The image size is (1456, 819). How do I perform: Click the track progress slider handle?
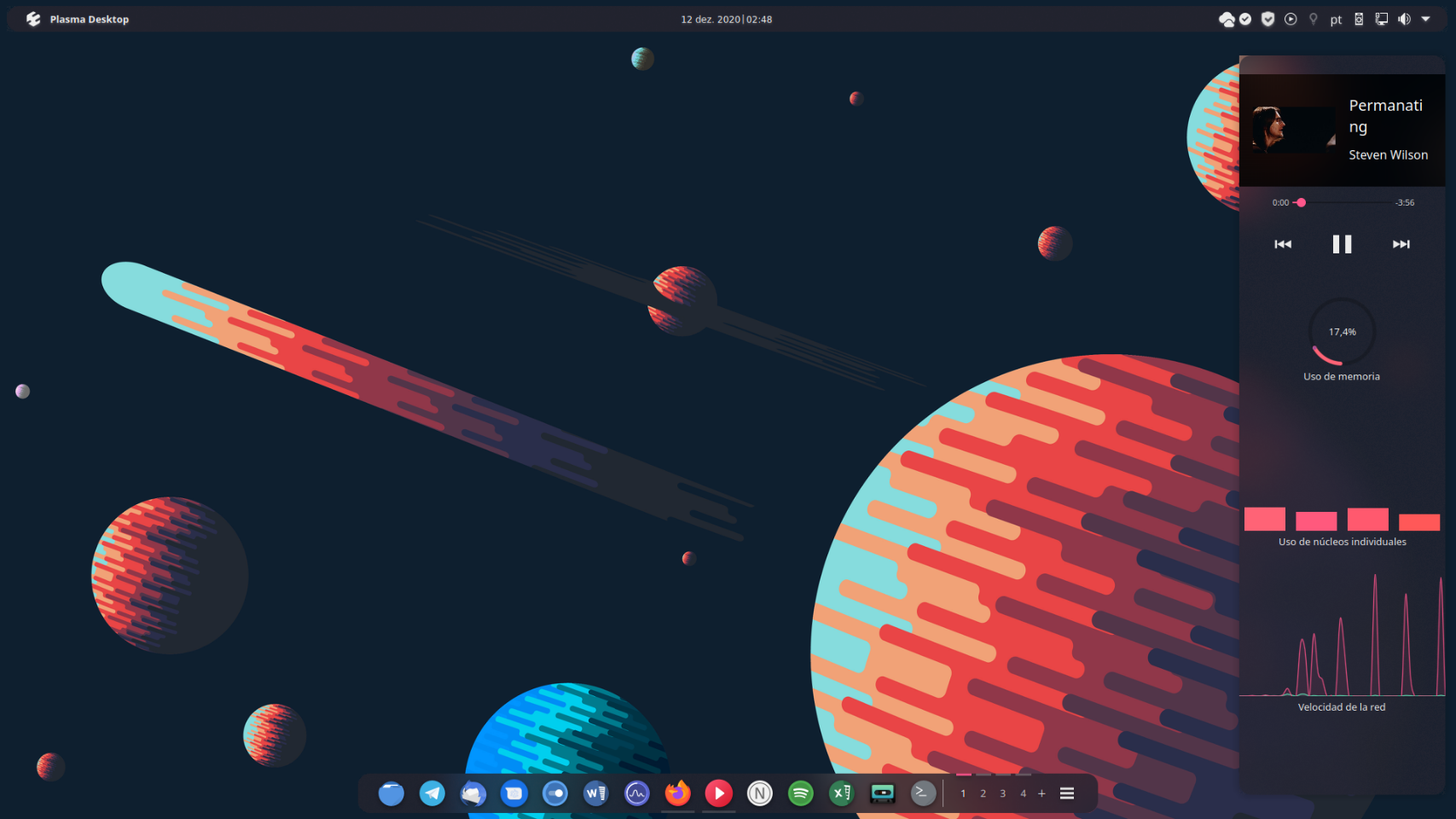tap(1301, 203)
